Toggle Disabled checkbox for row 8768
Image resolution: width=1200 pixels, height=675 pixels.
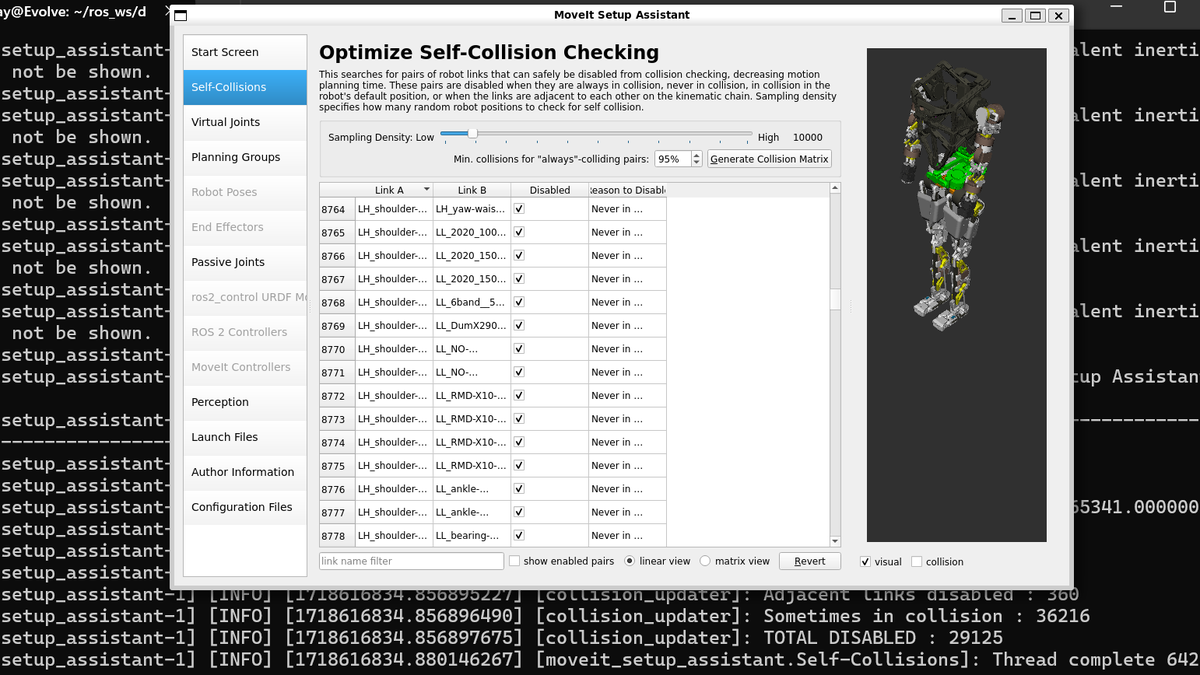pos(519,302)
